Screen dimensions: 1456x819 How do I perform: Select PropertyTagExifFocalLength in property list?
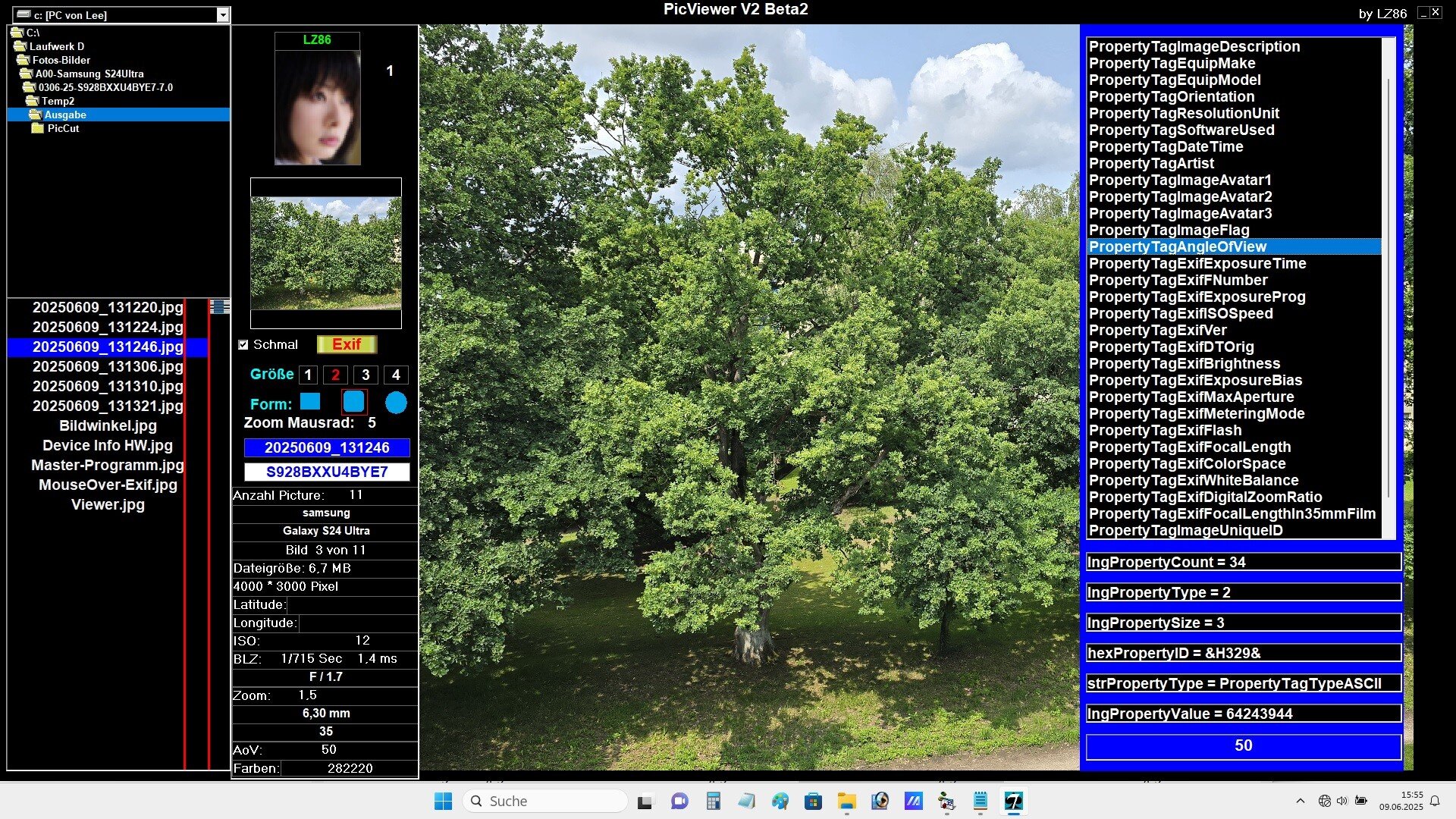click(1189, 447)
